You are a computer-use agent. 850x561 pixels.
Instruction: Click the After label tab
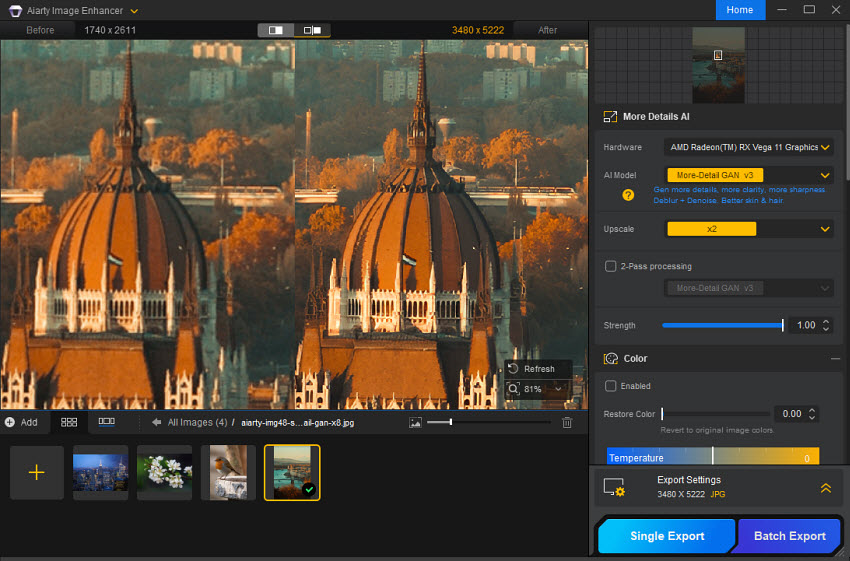[548, 30]
